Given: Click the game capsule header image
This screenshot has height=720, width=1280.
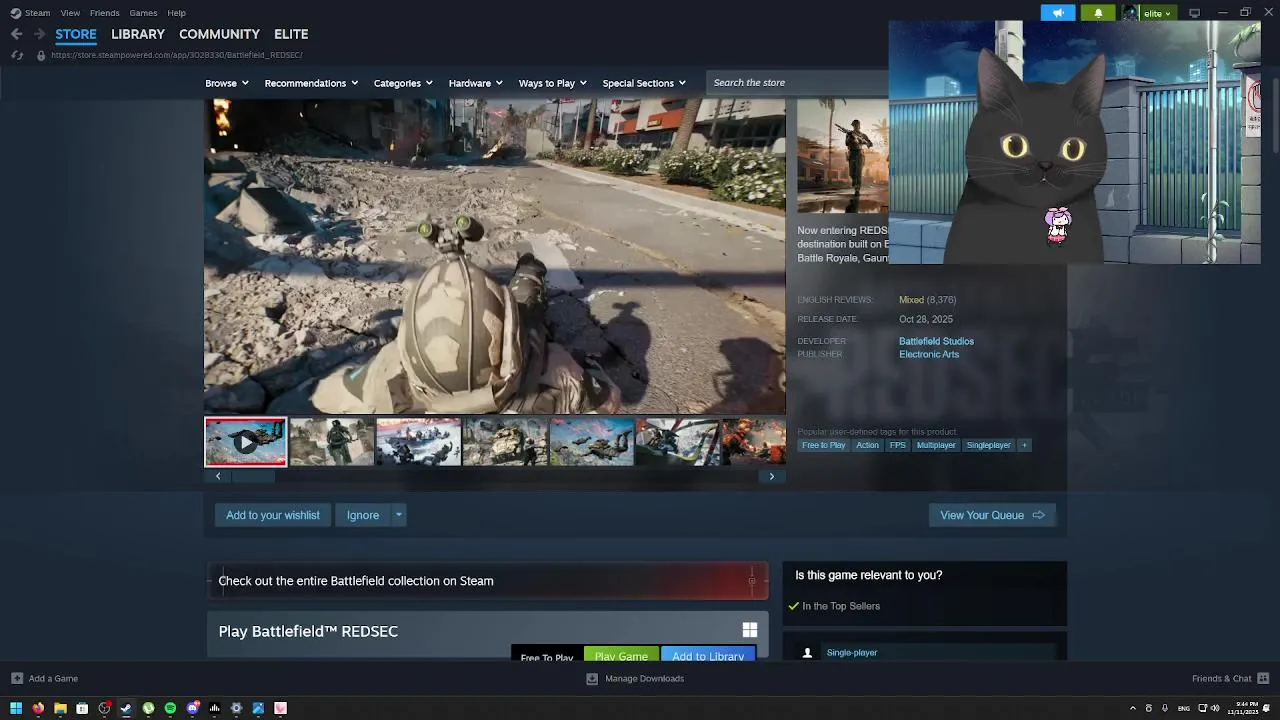Looking at the screenshot, I should tap(842, 156).
